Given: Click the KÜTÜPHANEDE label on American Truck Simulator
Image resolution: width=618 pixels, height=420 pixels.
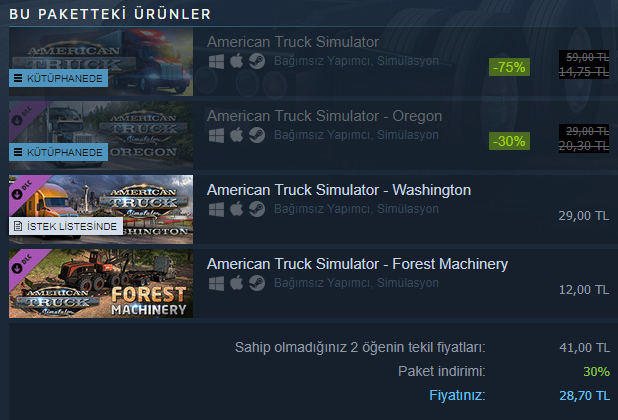Looking at the screenshot, I should pyautogui.click(x=58, y=78).
